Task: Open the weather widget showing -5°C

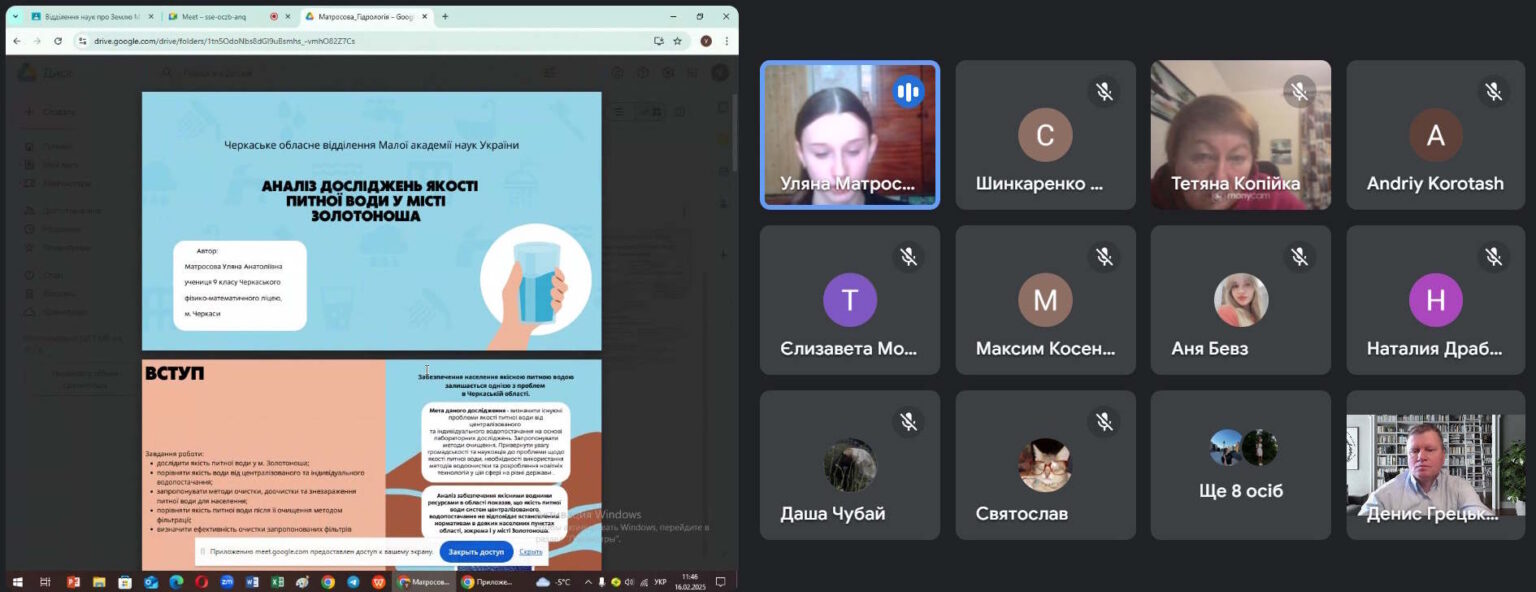Action: point(553,582)
